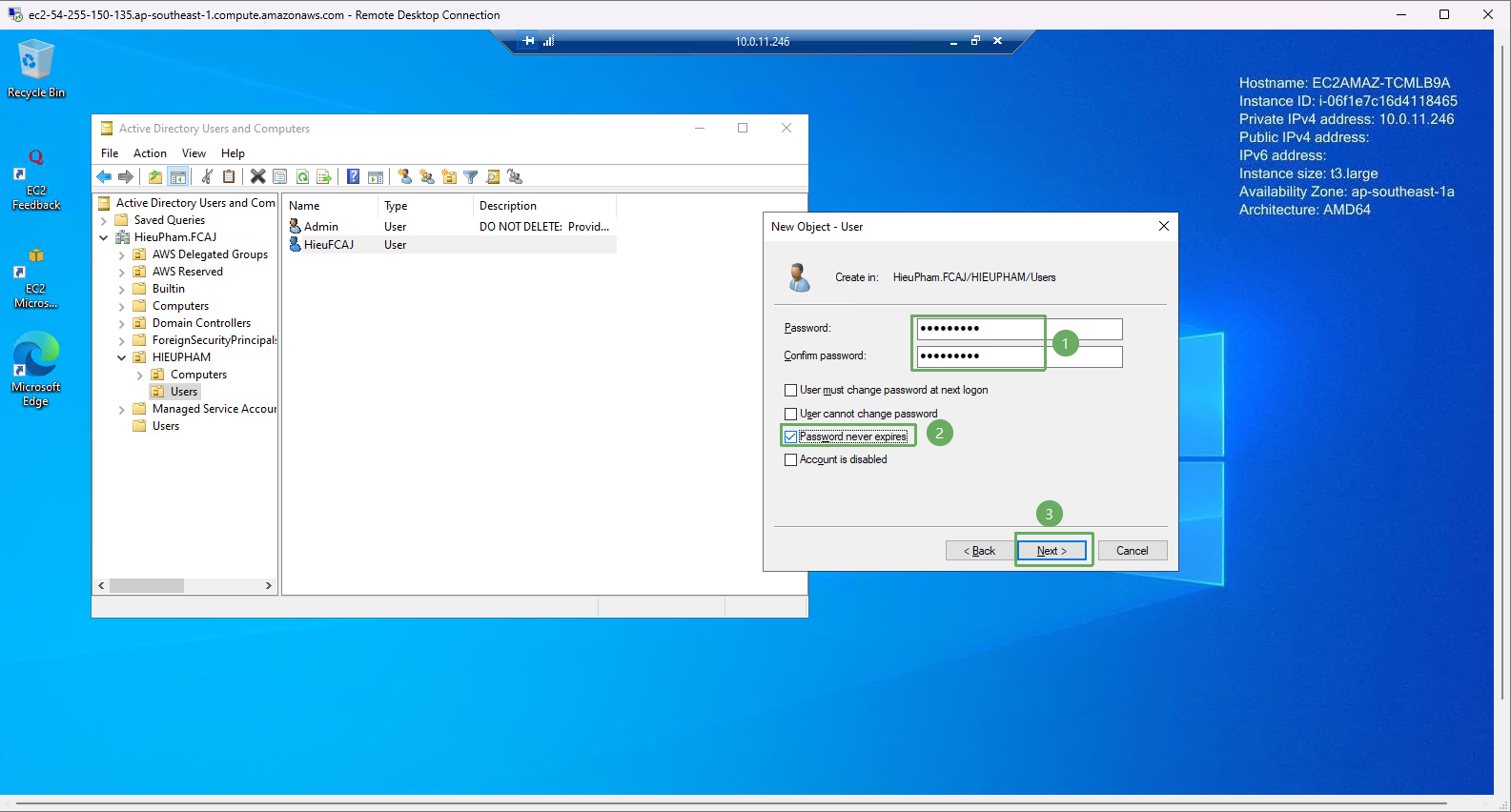Expand the Saved Queries tree node

[x=104, y=220]
